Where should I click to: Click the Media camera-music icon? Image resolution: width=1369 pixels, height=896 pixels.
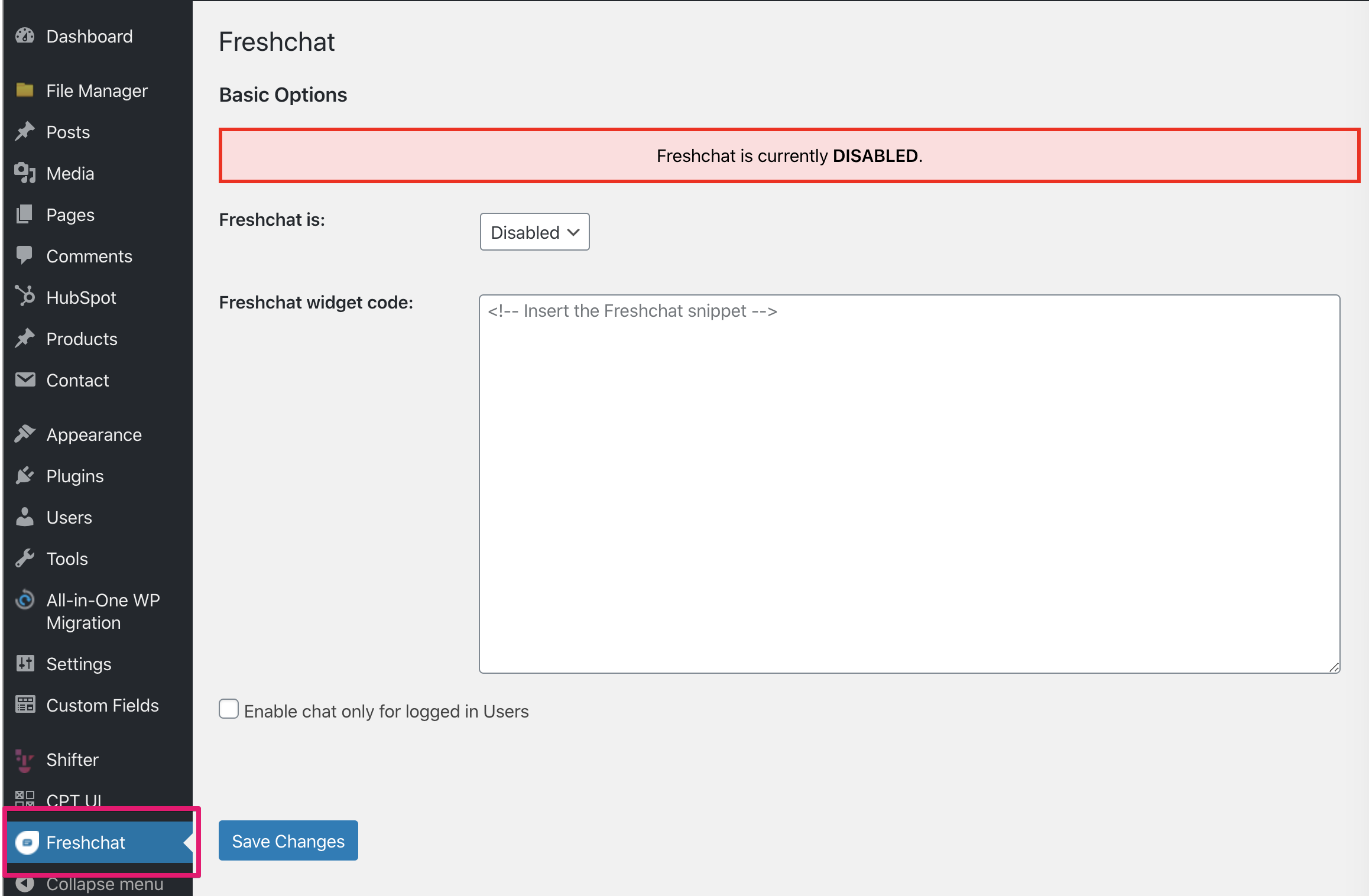(x=25, y=173)
